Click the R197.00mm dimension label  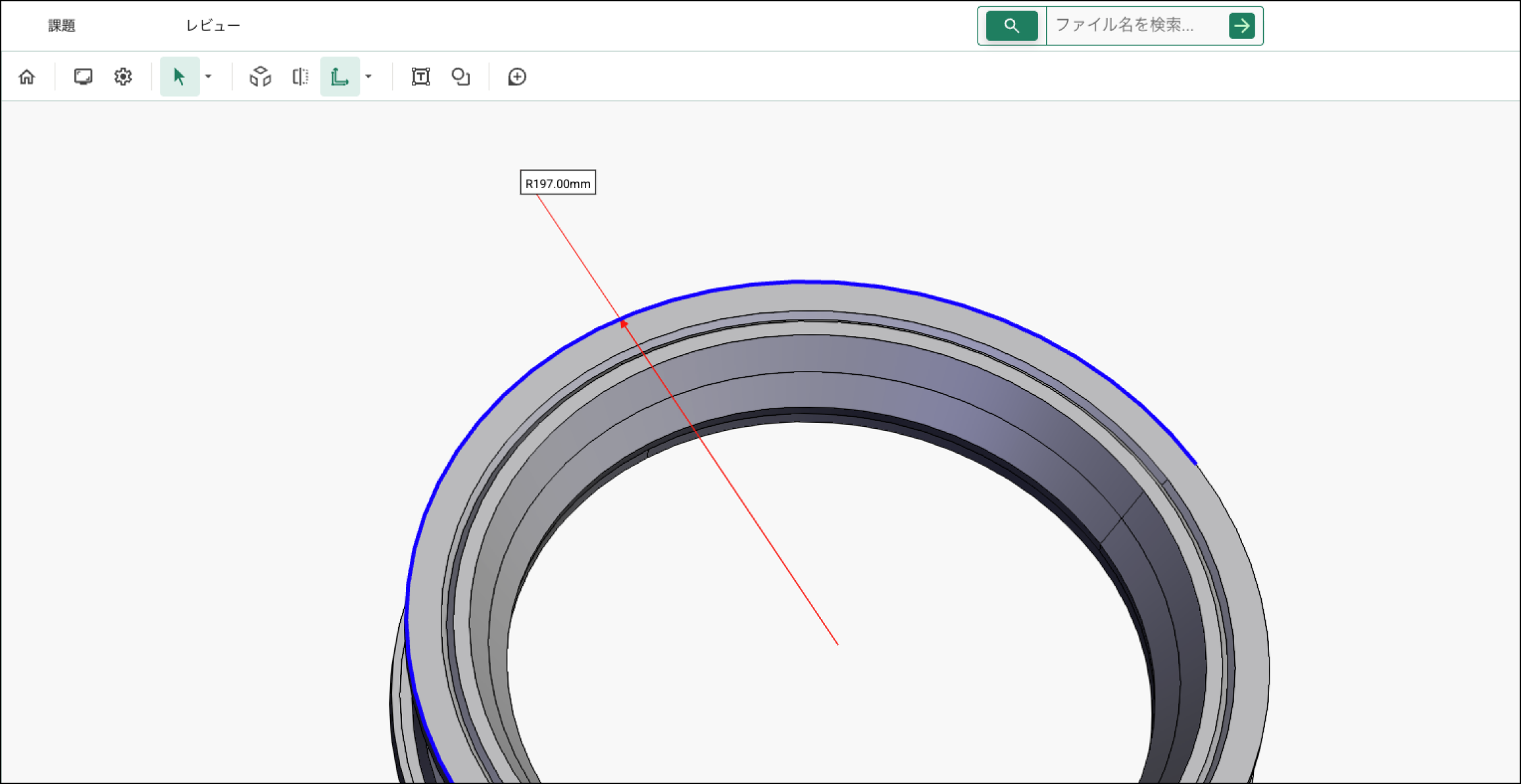(558, 183)
